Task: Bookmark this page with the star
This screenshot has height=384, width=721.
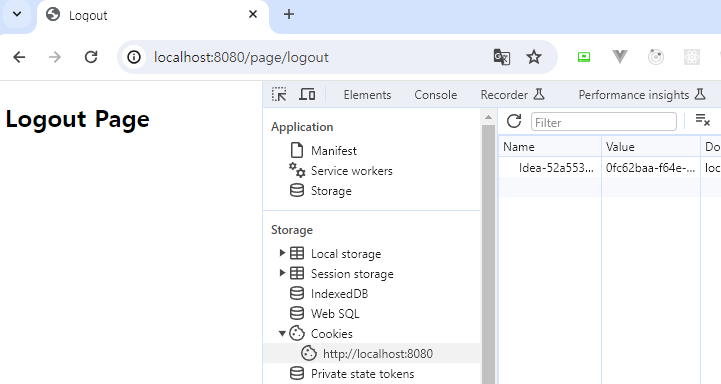Action: [x=534, y=57]
